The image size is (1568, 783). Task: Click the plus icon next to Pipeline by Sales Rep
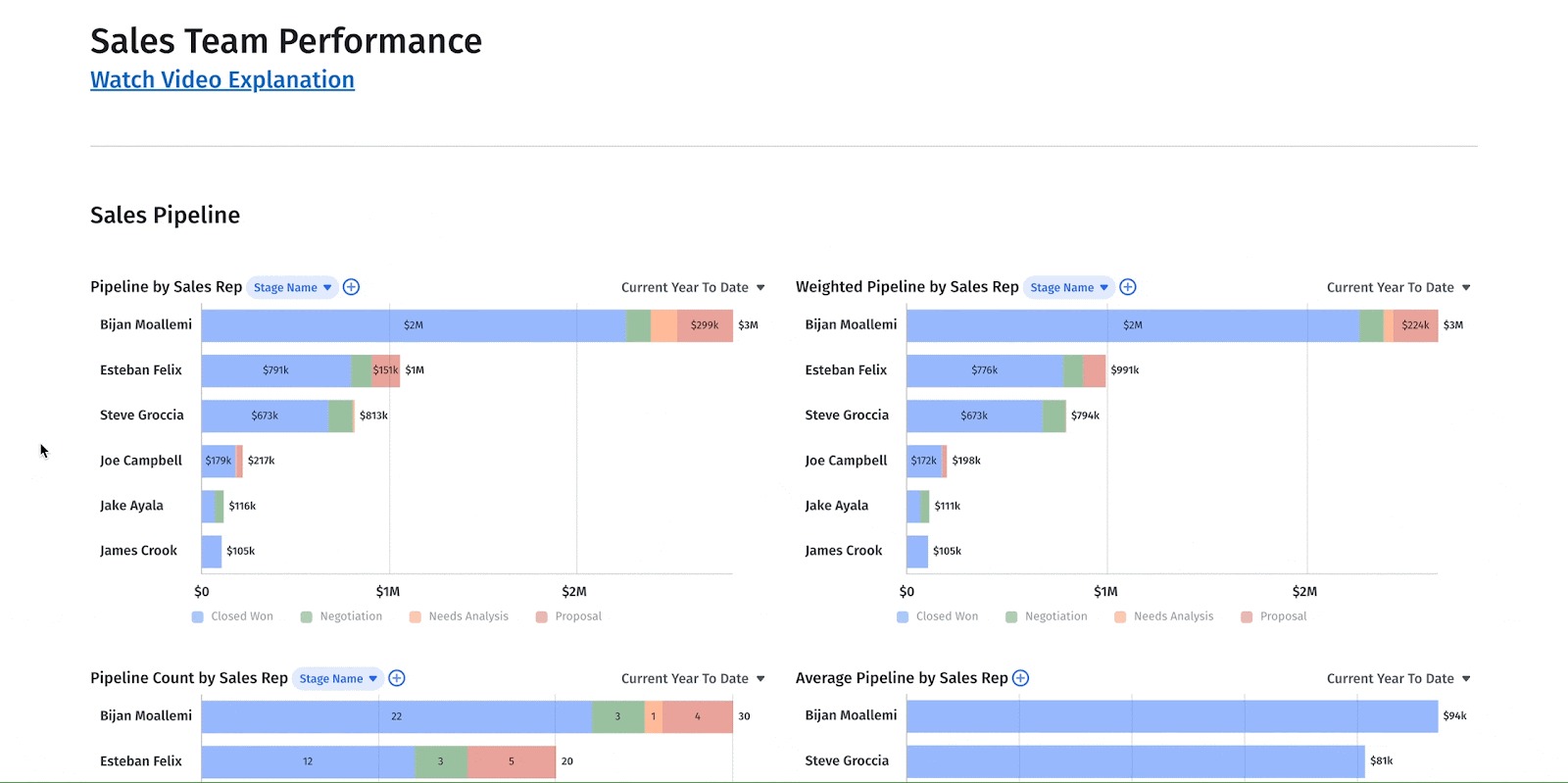coord(351,286)
